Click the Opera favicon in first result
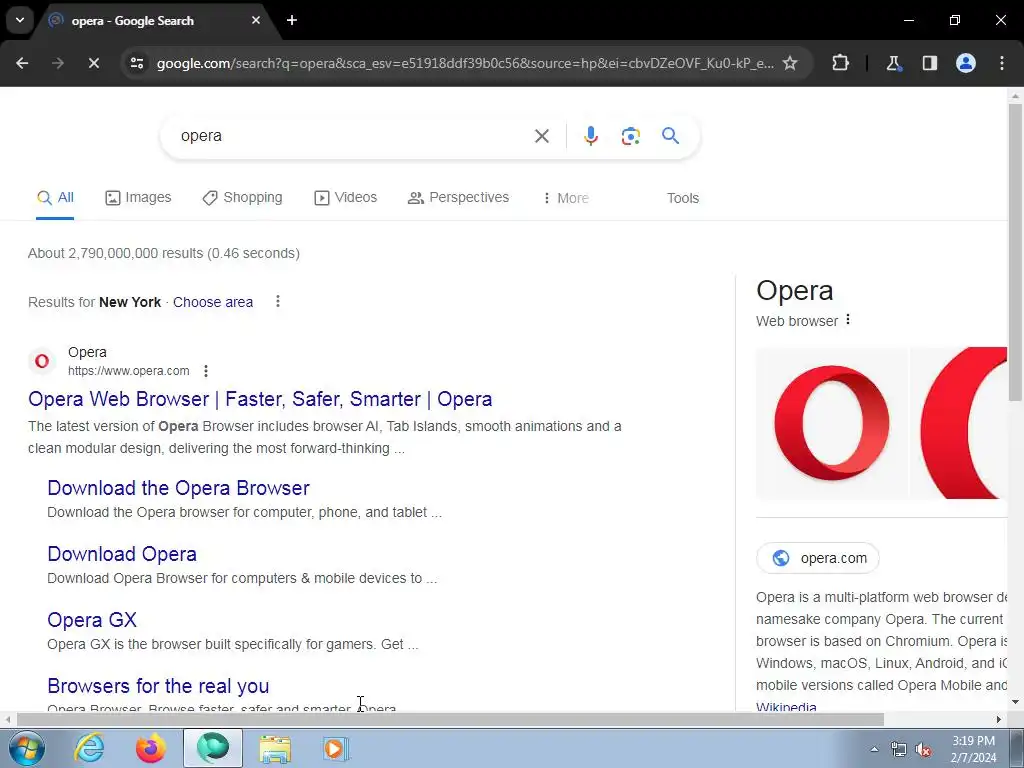The width and height of the screenshot is (1024, 768). coord(42,361)
